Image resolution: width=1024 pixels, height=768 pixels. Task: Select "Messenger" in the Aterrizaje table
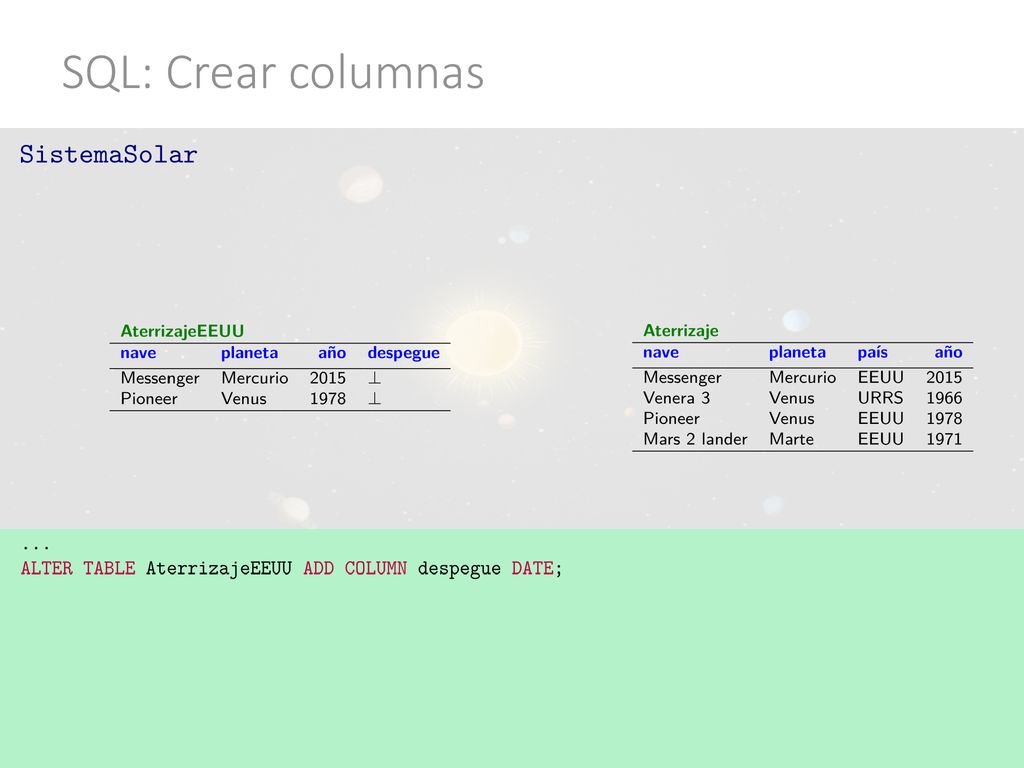682,377
